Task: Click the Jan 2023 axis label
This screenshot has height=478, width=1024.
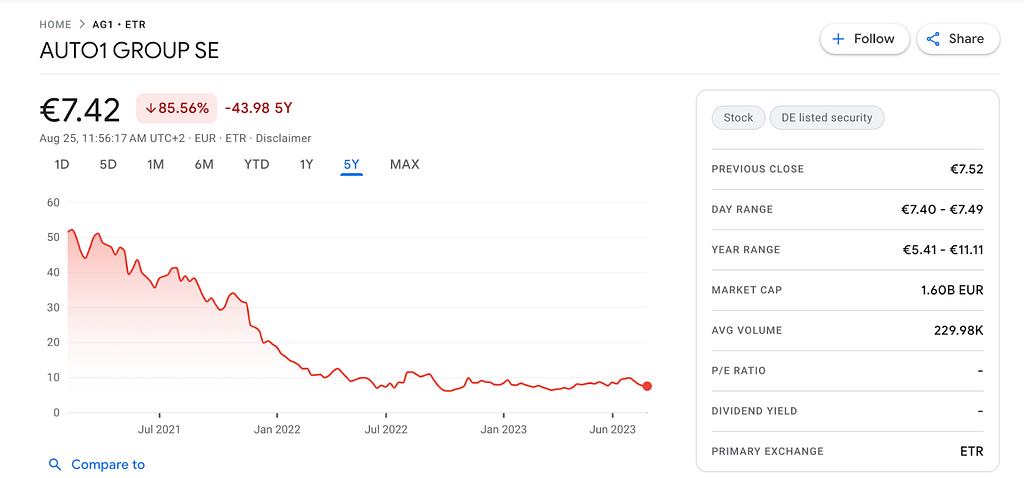Action: 504,430
